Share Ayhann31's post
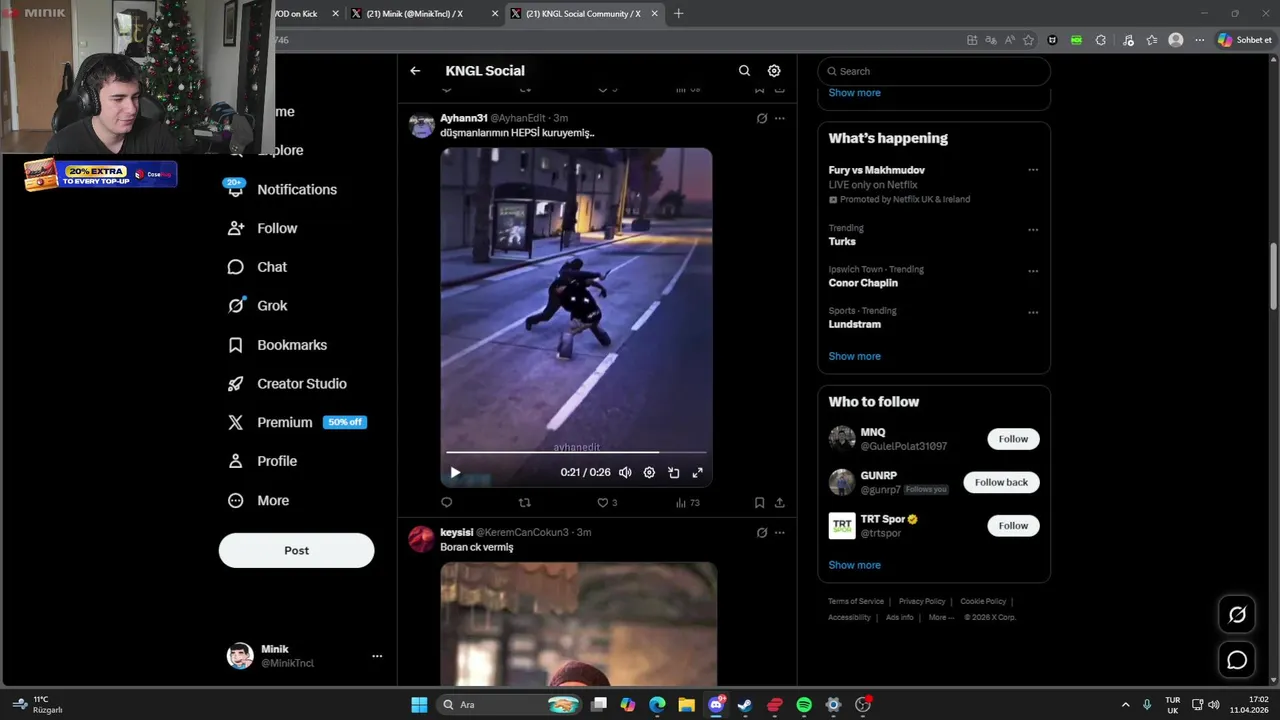This screenshot has height=720, width=1280. (780, 503)
